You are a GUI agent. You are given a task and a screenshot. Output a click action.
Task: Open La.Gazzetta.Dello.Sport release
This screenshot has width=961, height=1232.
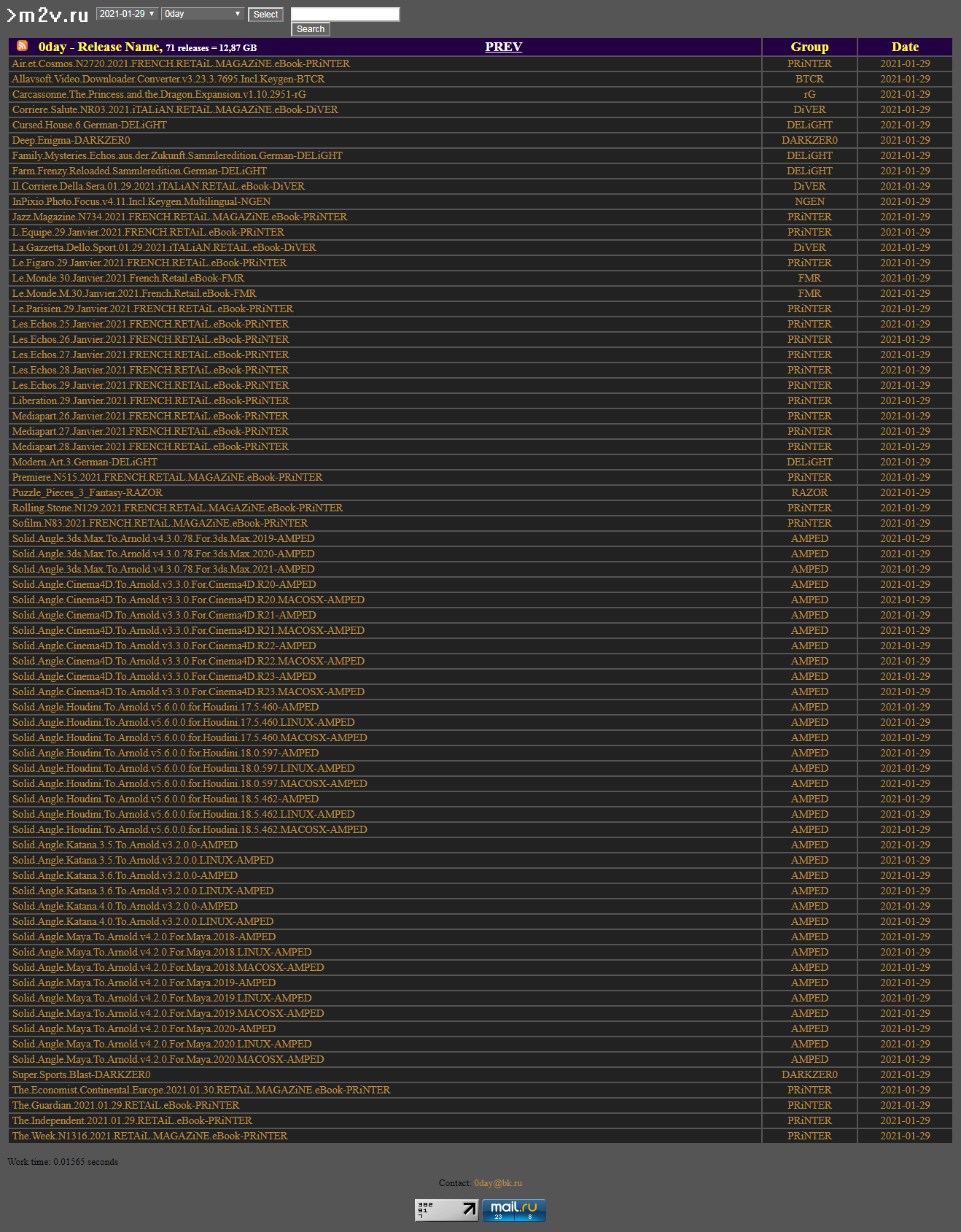(164, 247)
